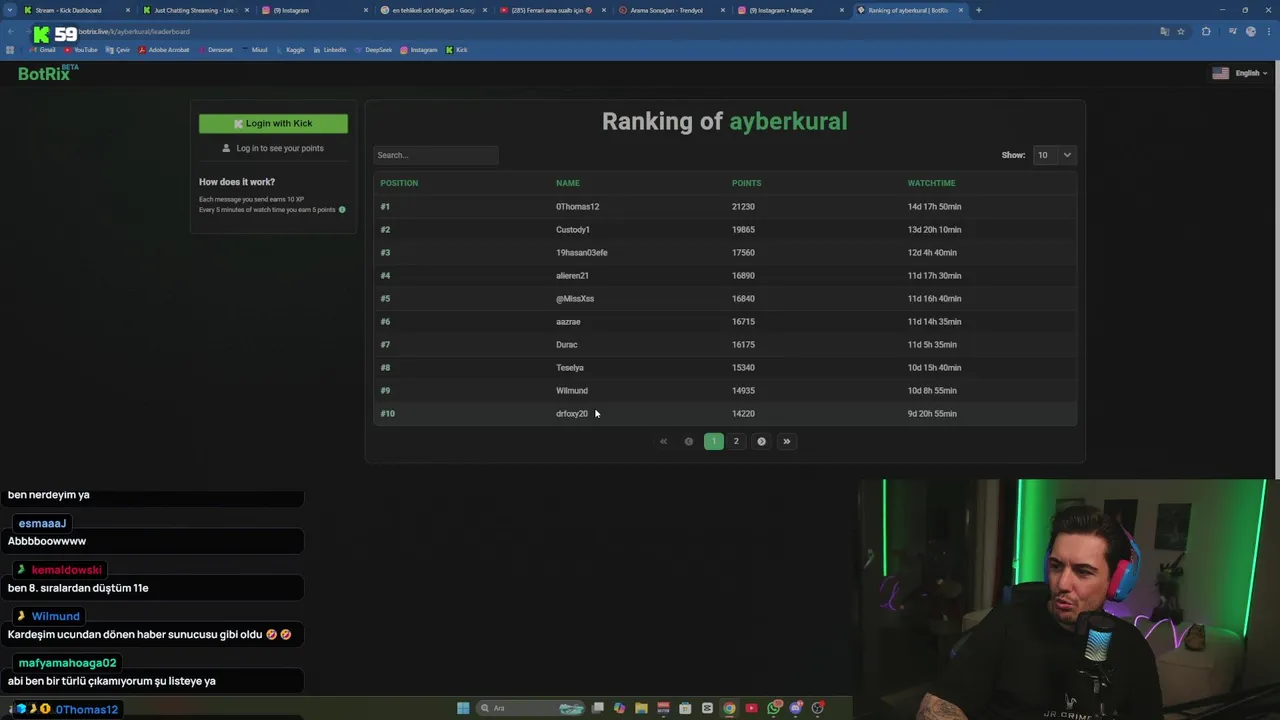Open Chrome media controls icon
Screen dimensions: 1280x720
pos(1232,31)
